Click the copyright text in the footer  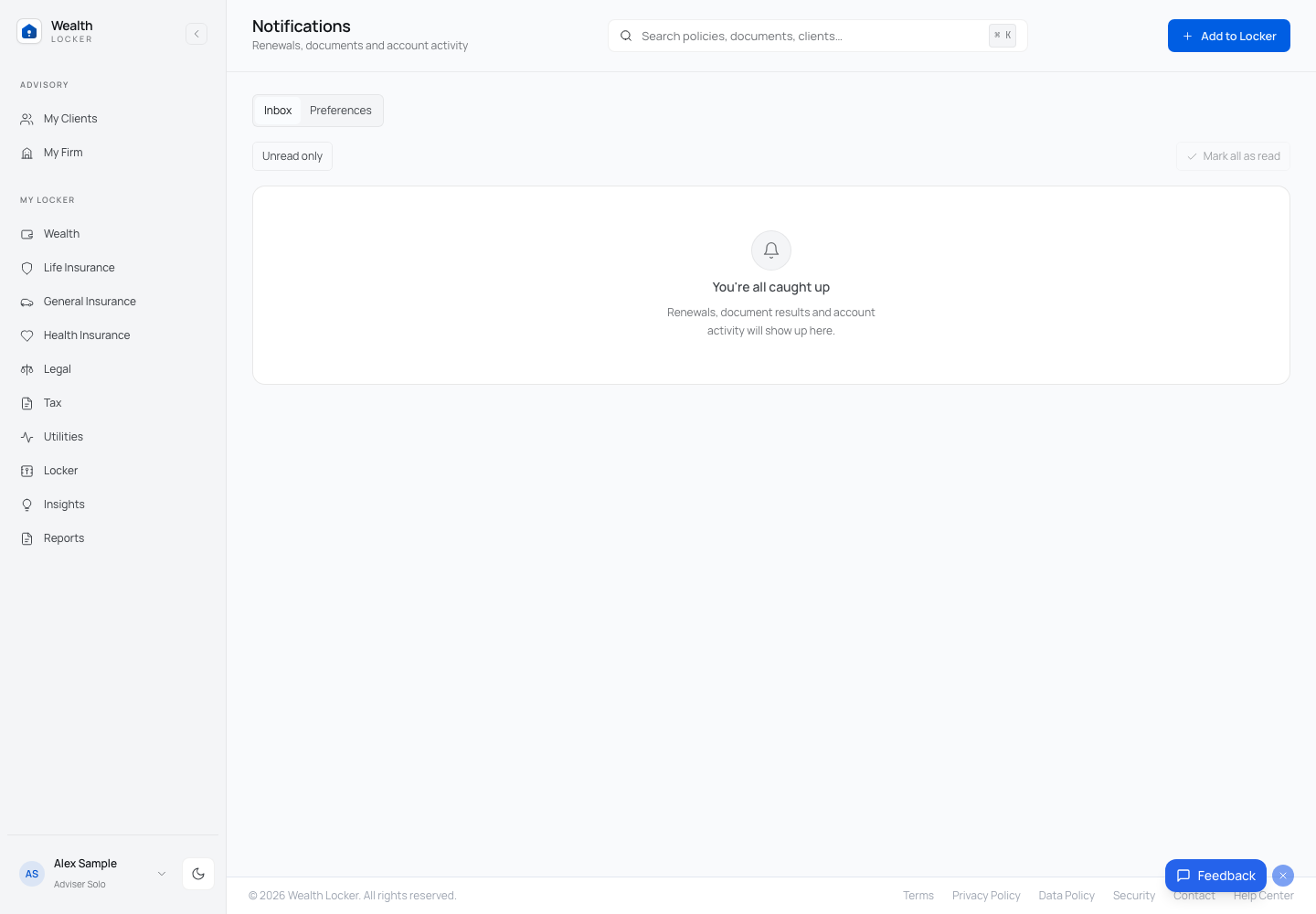(353, 896)
